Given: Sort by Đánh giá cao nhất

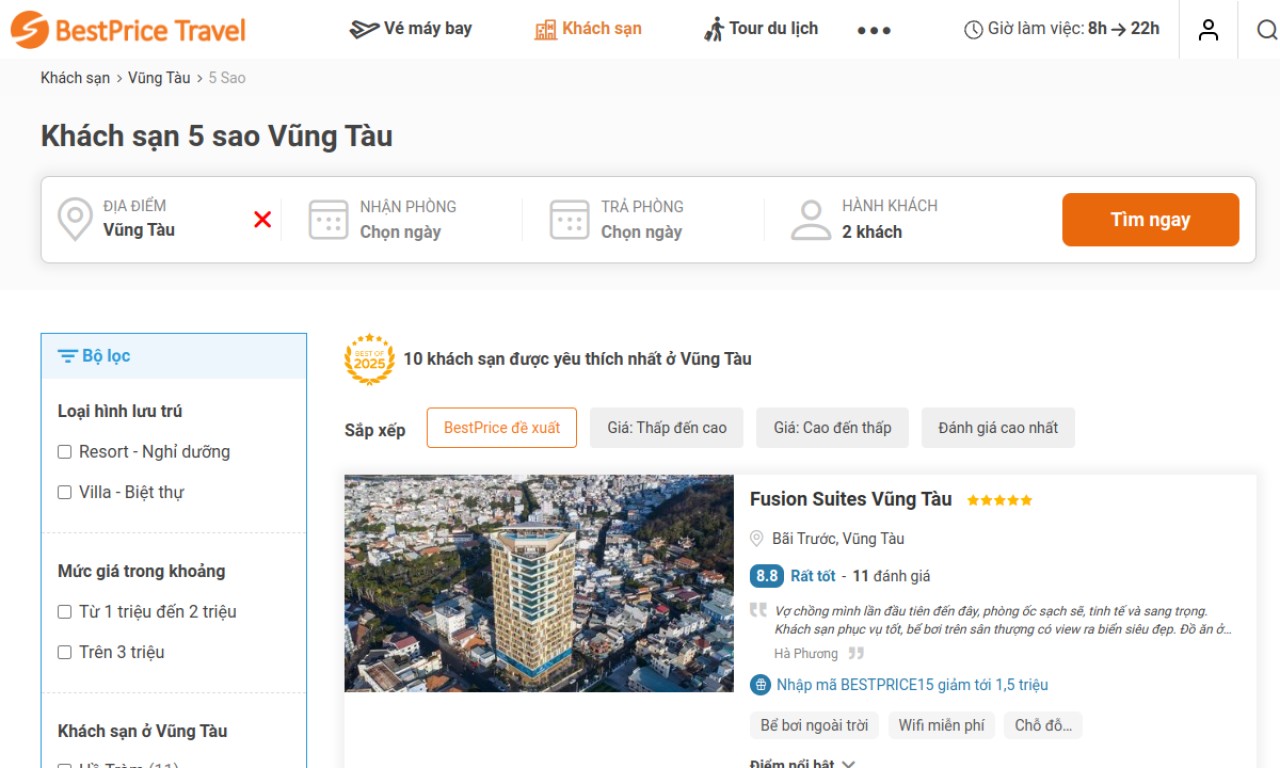Looking at the screenshot, I should coord(998,428).
